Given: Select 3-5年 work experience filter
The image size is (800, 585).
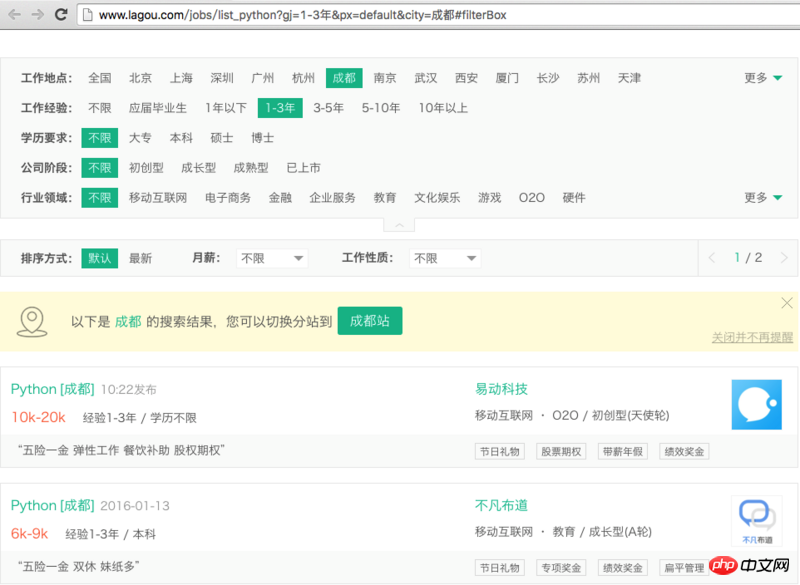Looking at the screenshot, I should point(328,108).
